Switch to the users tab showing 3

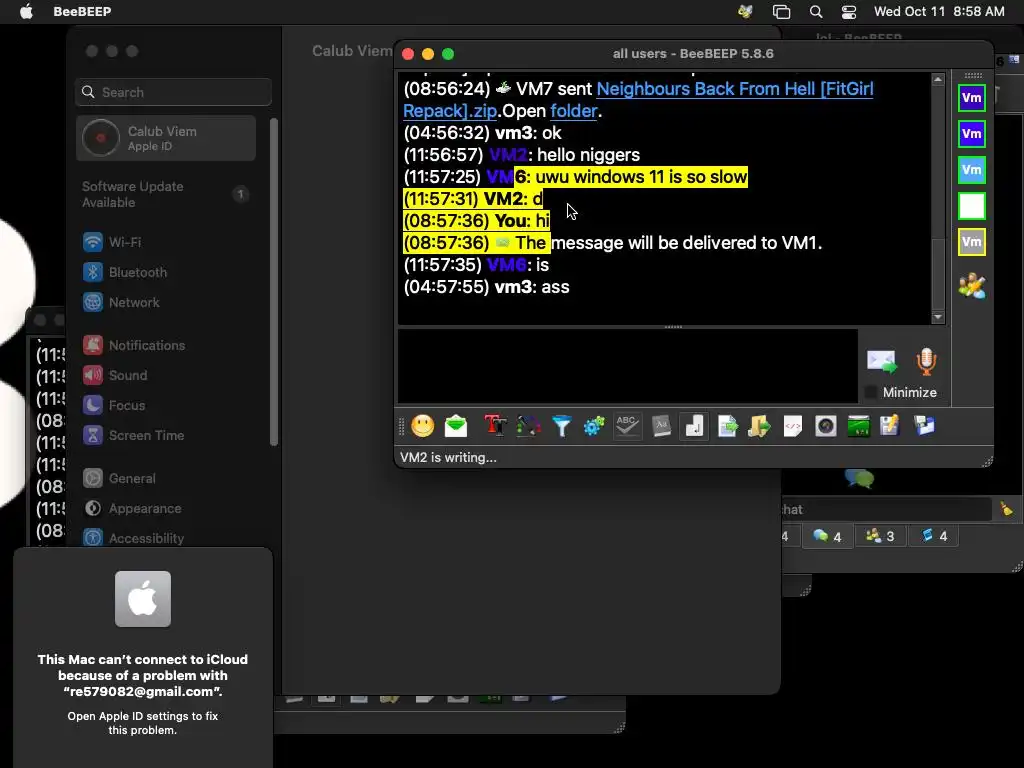tap(880, 536)
